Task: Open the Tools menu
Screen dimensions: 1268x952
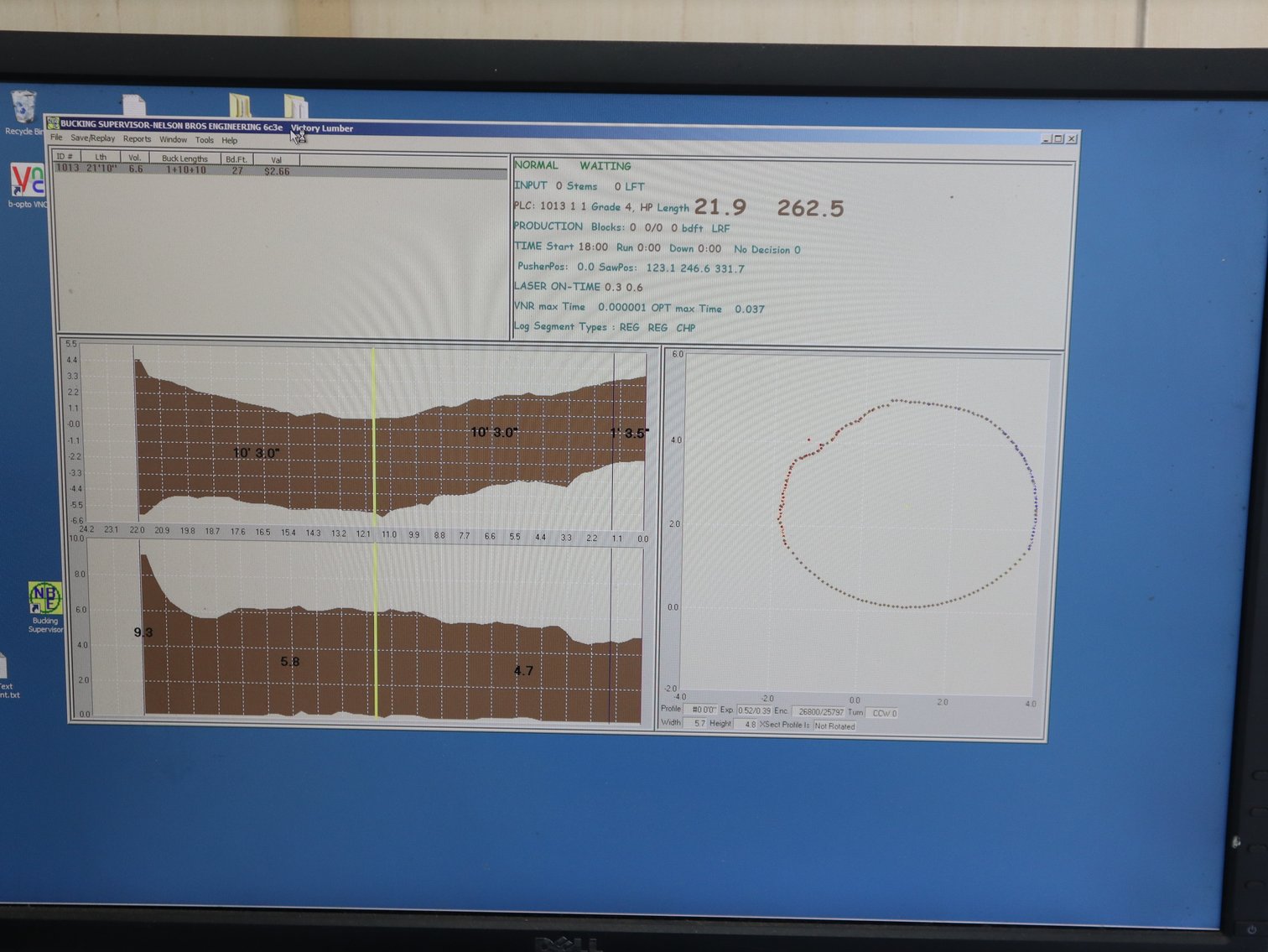Action: pyautogui.click(x=205, y=140)
